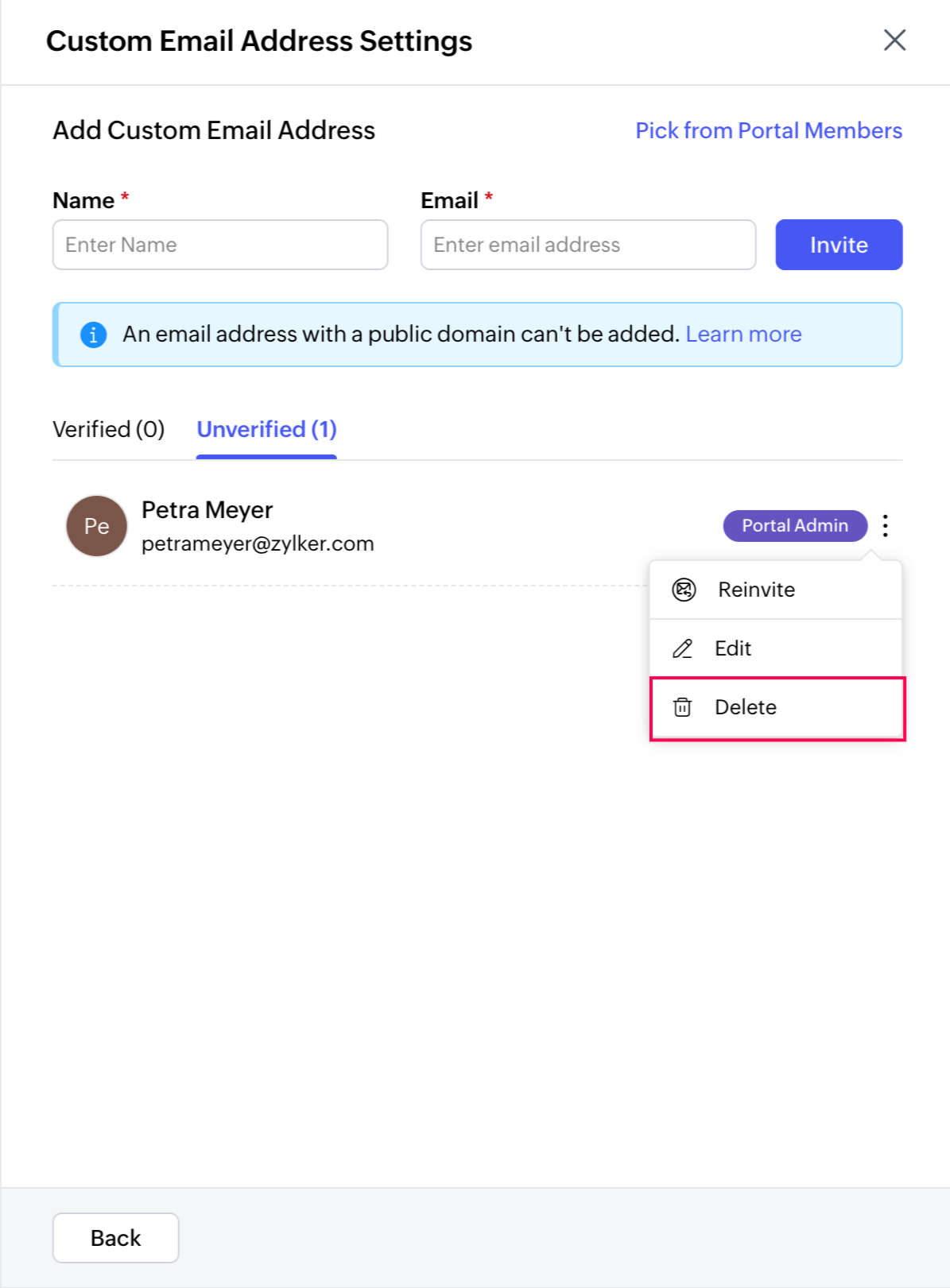Focus the Enter Name input field
The height and width of the screenshot is (1288, 950).
220,245
